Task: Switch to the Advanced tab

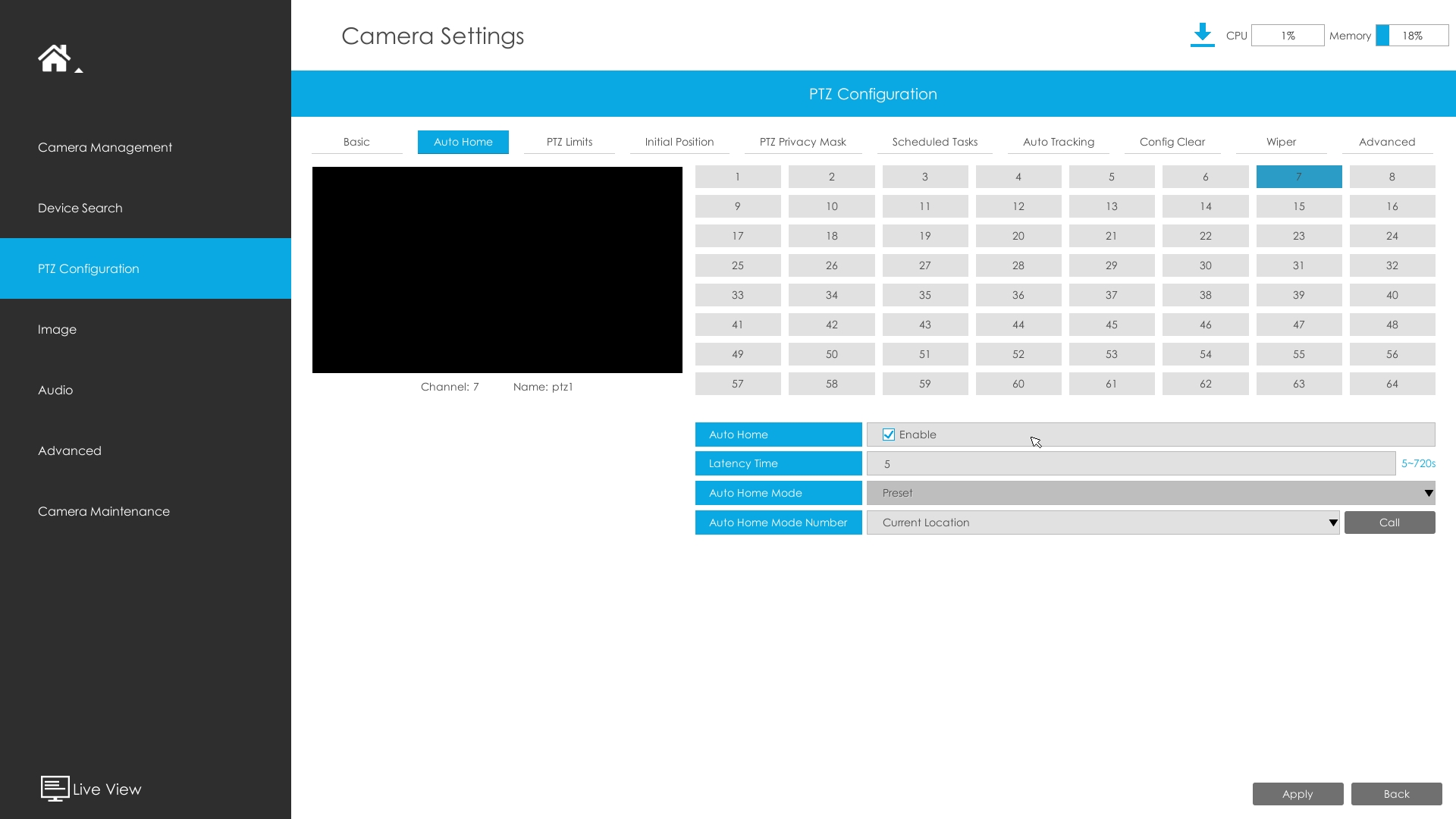Action: click(x=1387, y=142)
